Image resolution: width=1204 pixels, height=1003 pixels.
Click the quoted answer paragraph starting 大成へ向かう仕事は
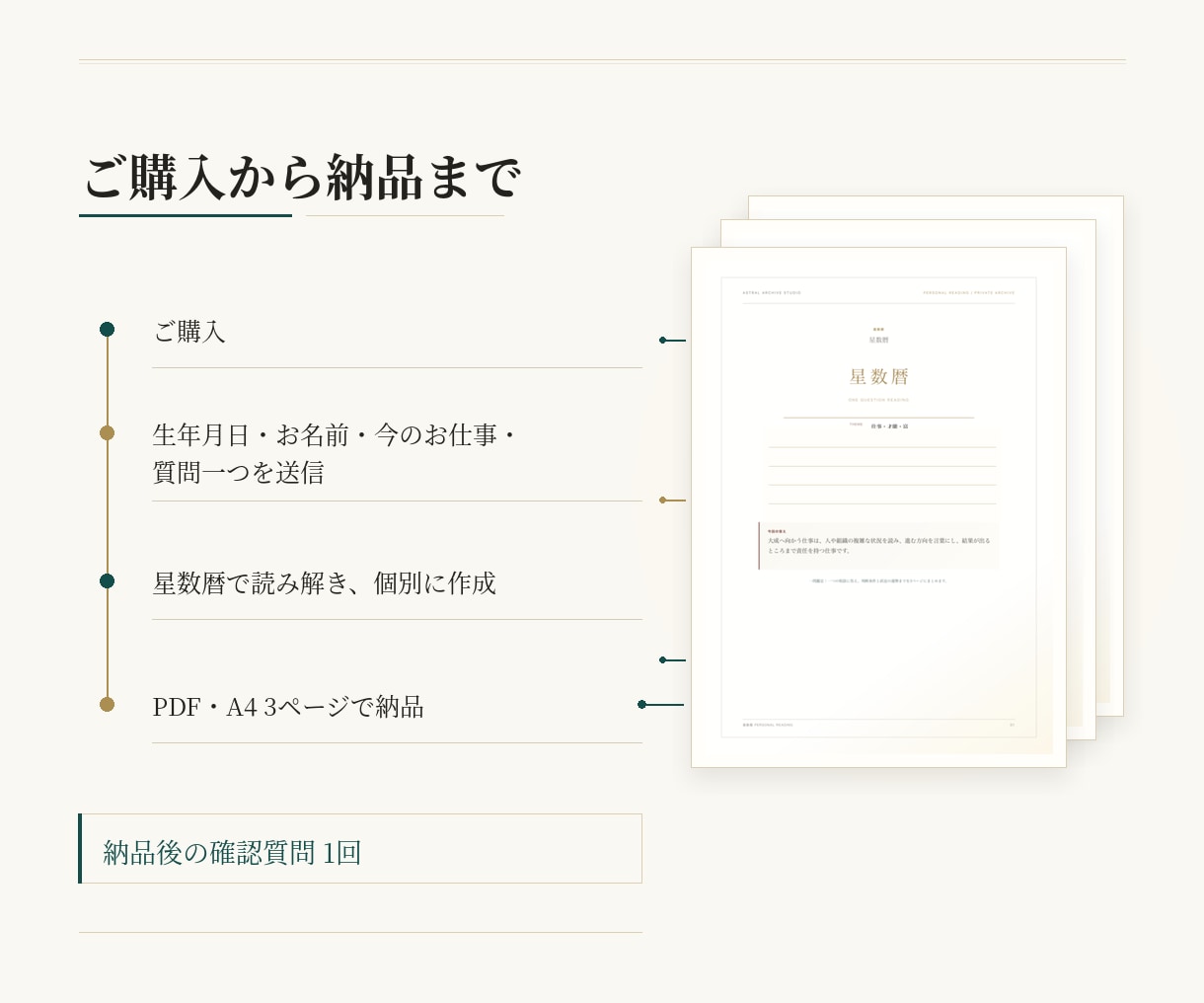pyautogui.click(x=878, y=546)
